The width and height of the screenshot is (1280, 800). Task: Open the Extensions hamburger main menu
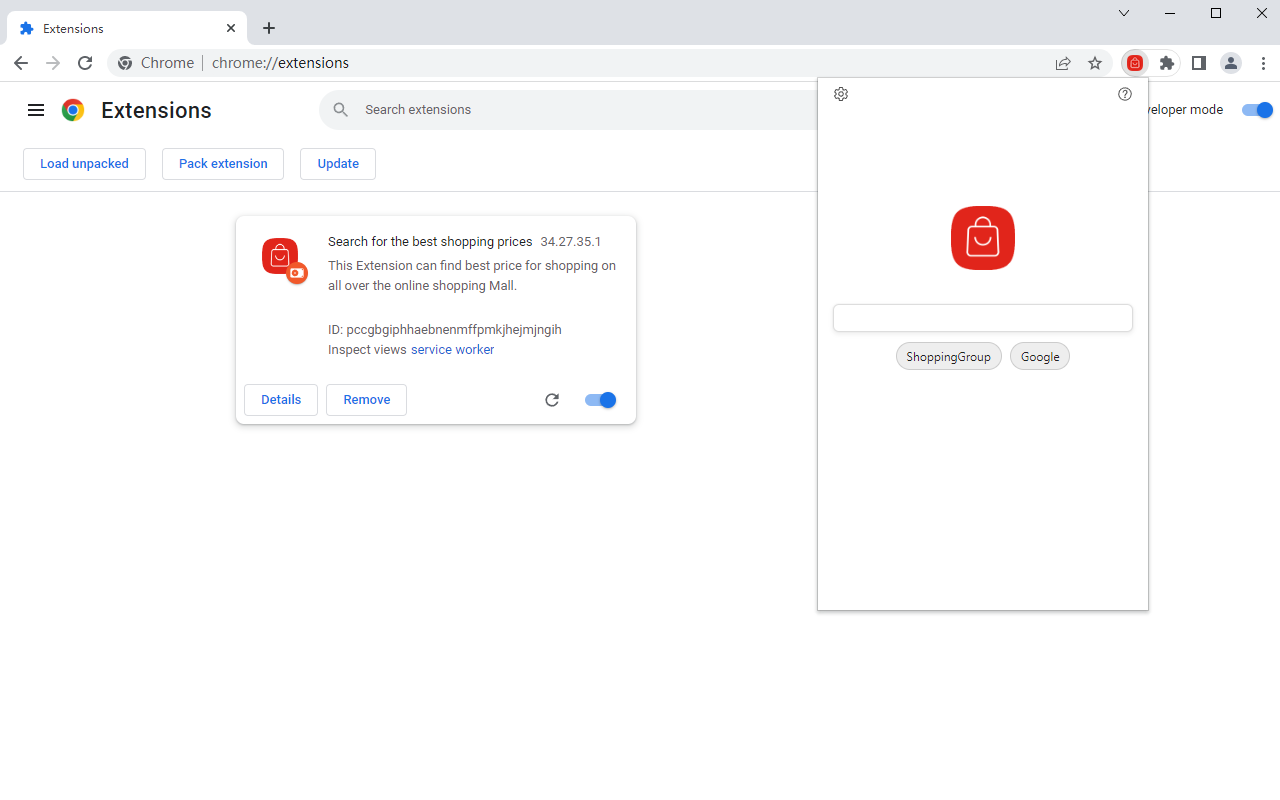pos(36,110)
